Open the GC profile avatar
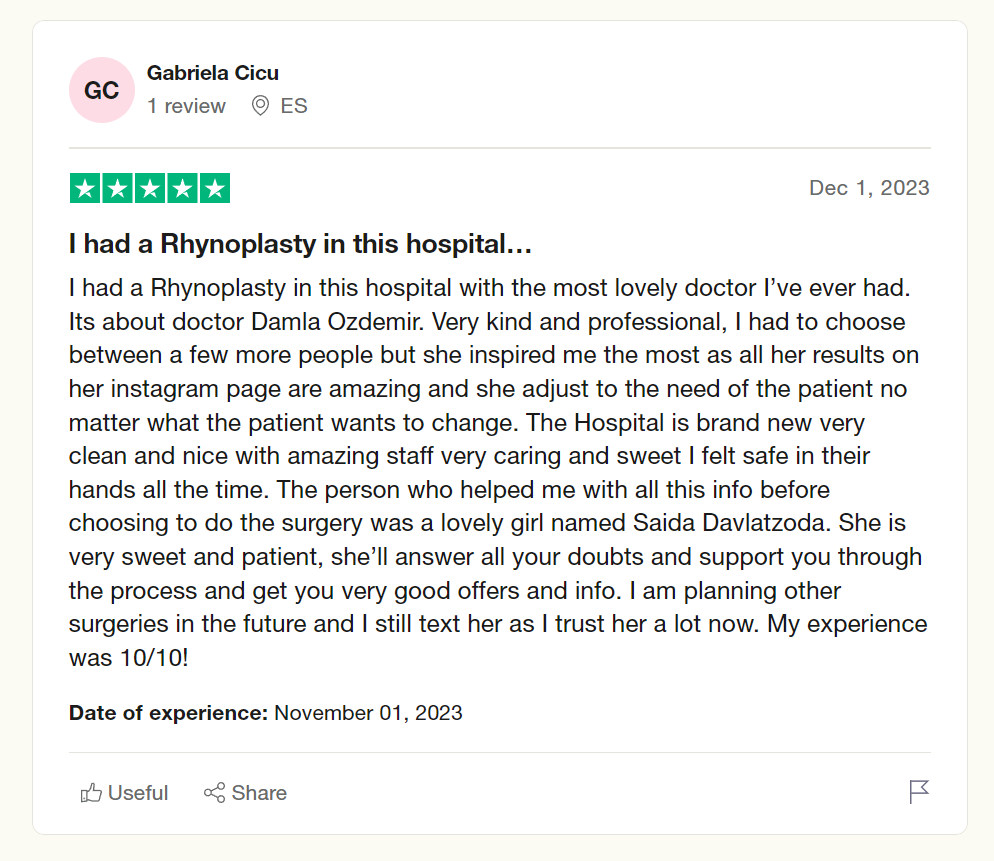This screenshot has width=994, height=861. coord(101,90)
